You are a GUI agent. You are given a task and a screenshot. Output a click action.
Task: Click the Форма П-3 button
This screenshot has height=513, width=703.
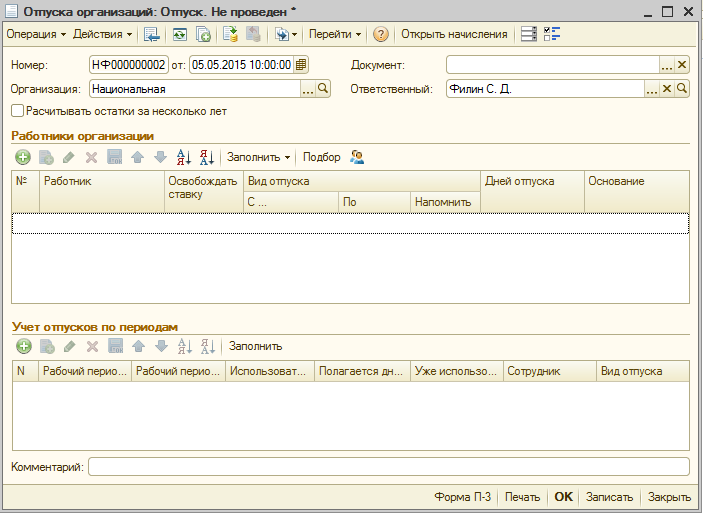[x=462, y=497]
